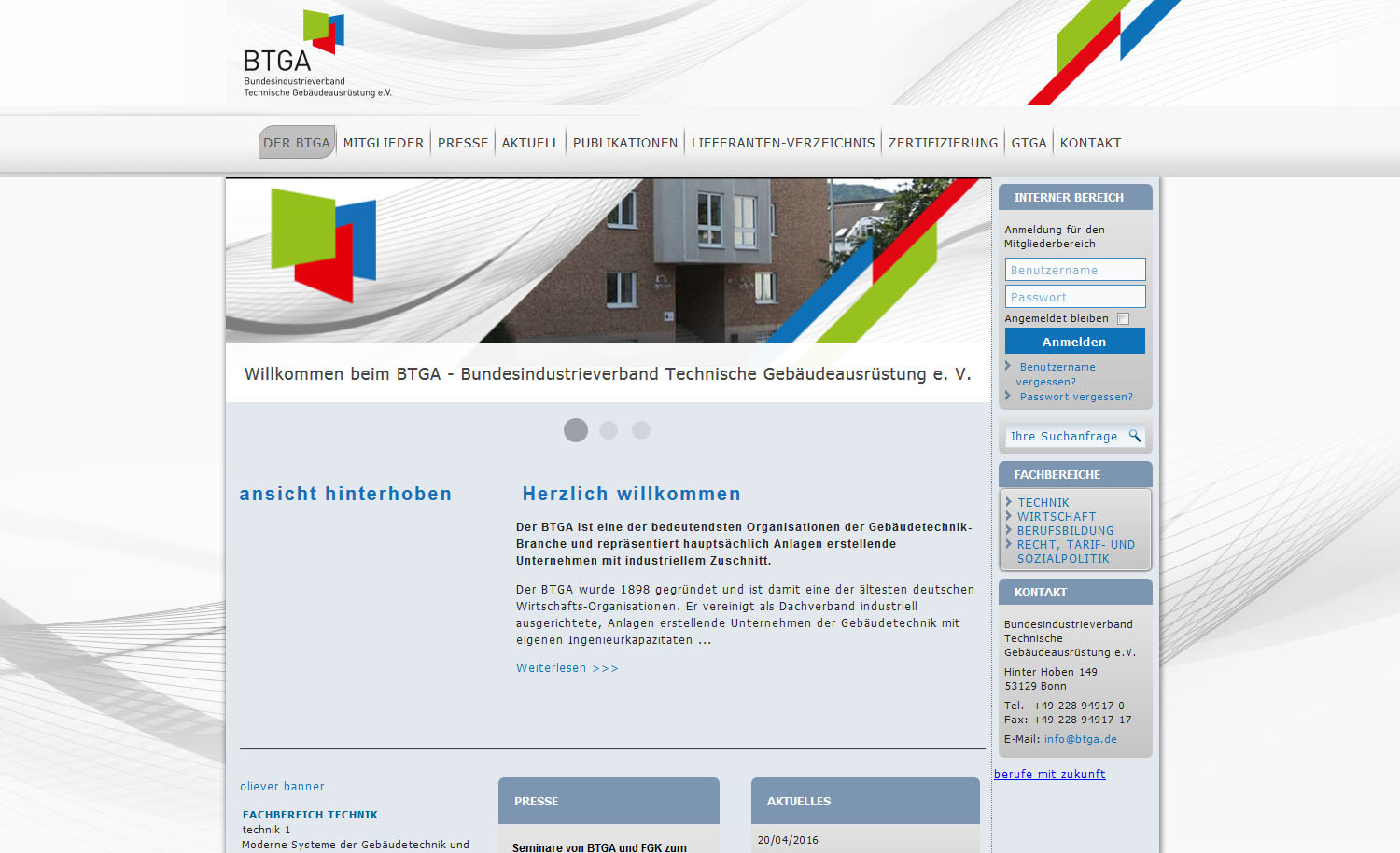This screenshot has width=1400, height=853.
Task: Focus the Passwort input field
Action: [1074, 297]
